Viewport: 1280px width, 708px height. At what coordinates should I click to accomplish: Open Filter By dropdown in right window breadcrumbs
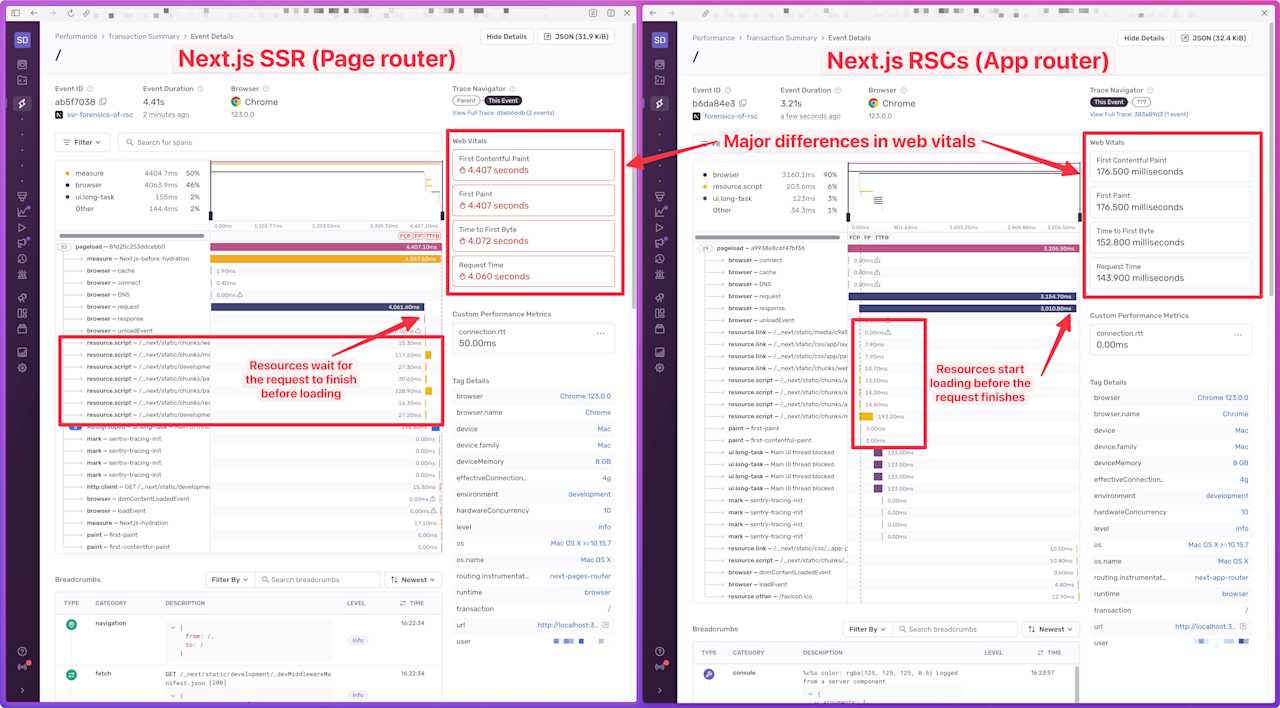pyautogui.click(x=867, y=629)
